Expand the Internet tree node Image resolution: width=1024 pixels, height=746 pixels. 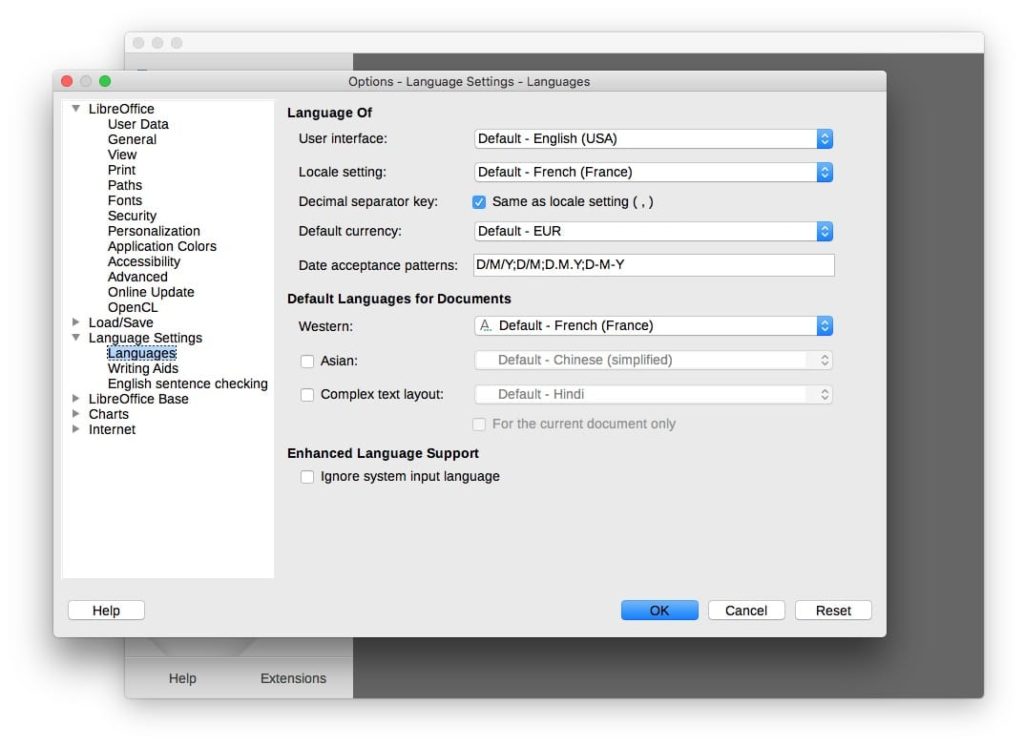pyautogui.click(x=76, y=429)
